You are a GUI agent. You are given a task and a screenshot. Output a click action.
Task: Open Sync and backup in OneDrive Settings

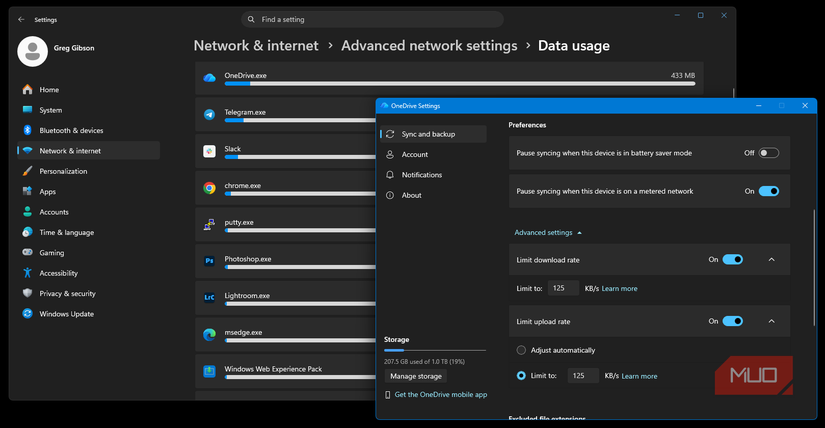pyautogui.click(x=434, y=134)
